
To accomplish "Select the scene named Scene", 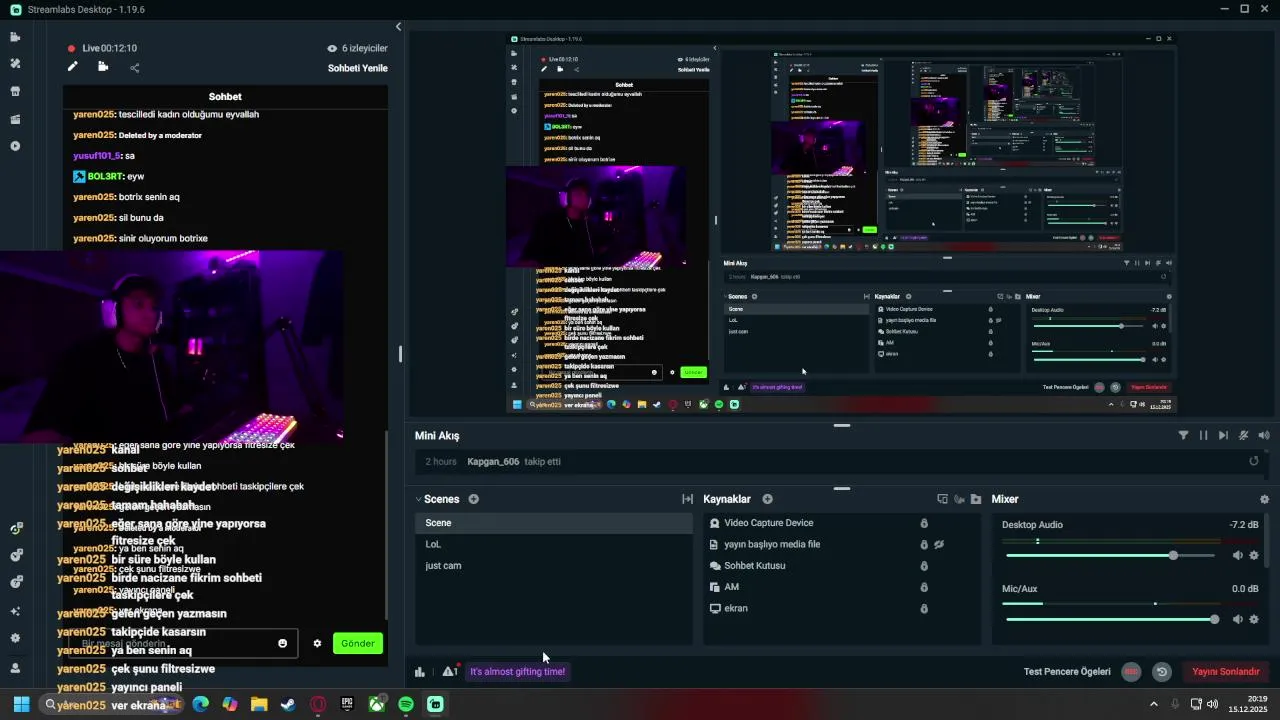I will click(554, 523).
